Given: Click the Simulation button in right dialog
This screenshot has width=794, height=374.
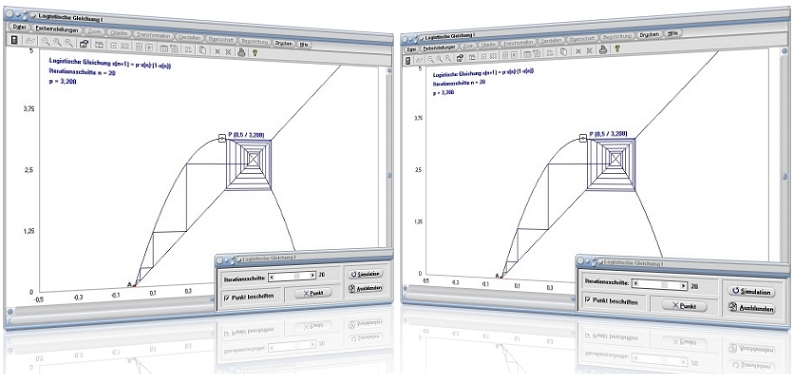Looking at the screenshot, I should point(751,292).
